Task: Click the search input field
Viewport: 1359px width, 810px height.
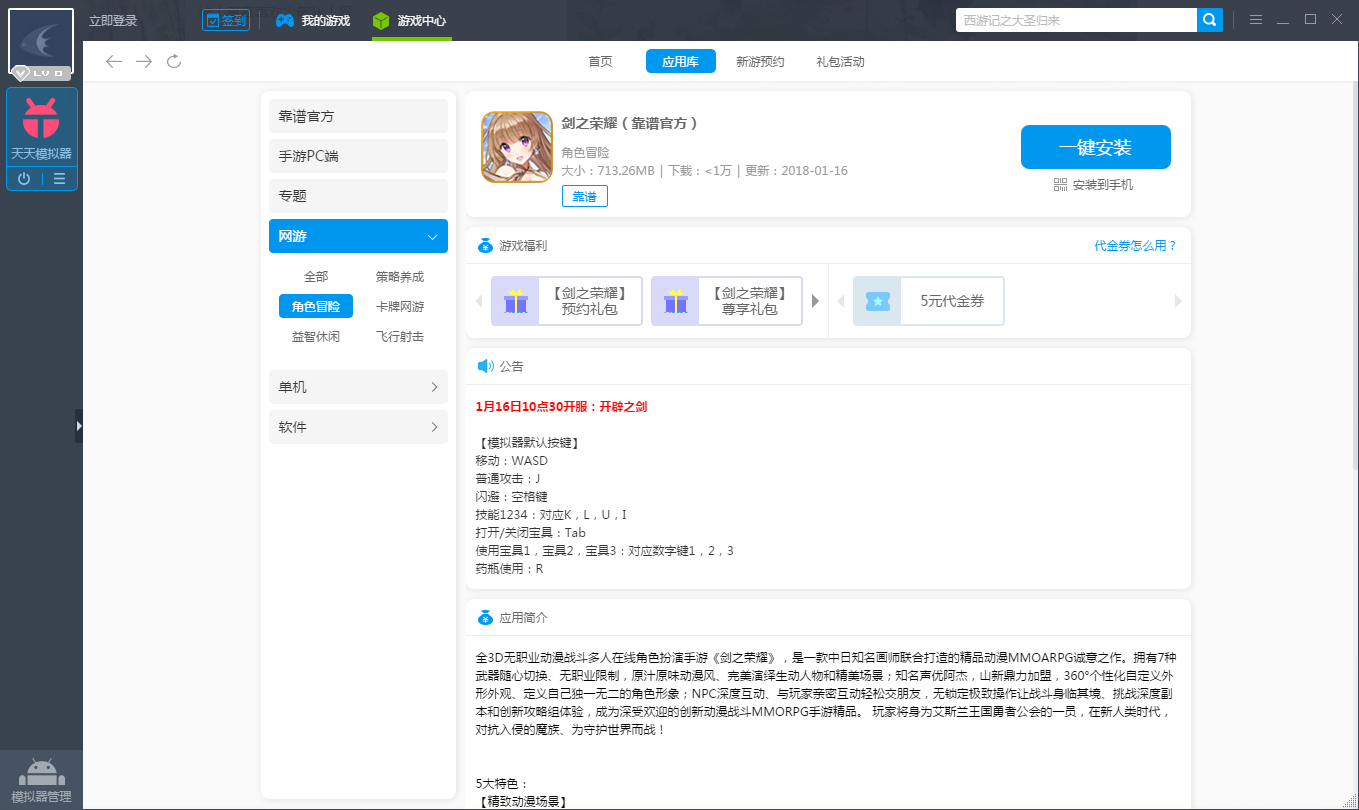Action: [x=1076, y=20]
